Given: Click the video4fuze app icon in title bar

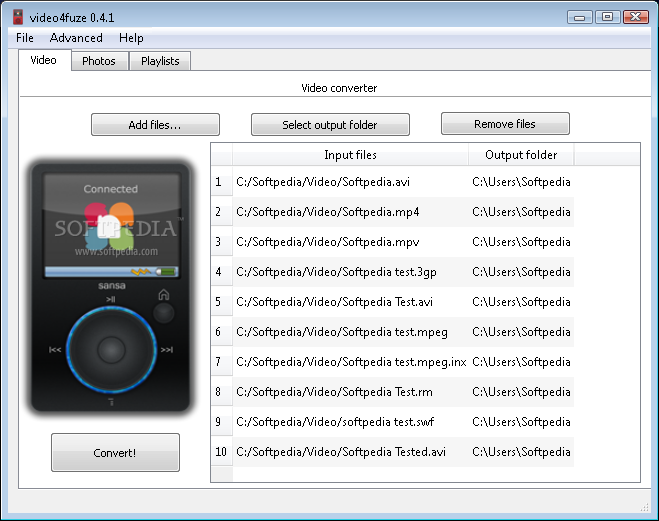Looking at the screenshot, I should (x=18, y=17).
